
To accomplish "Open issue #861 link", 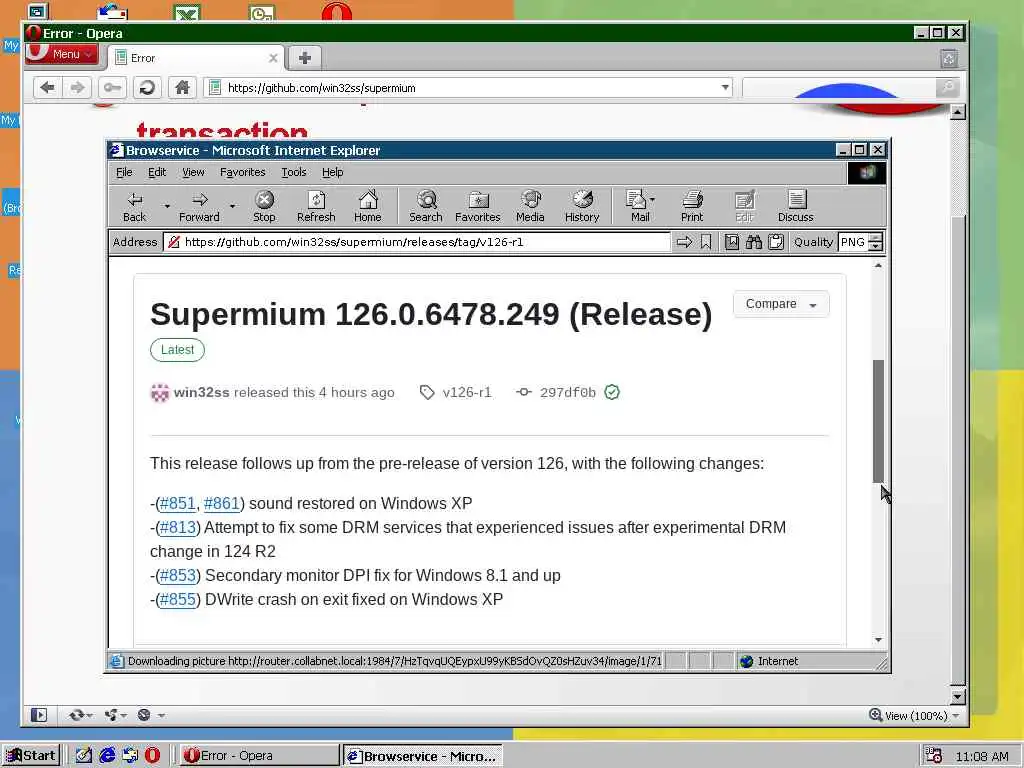I will [222, 504].
